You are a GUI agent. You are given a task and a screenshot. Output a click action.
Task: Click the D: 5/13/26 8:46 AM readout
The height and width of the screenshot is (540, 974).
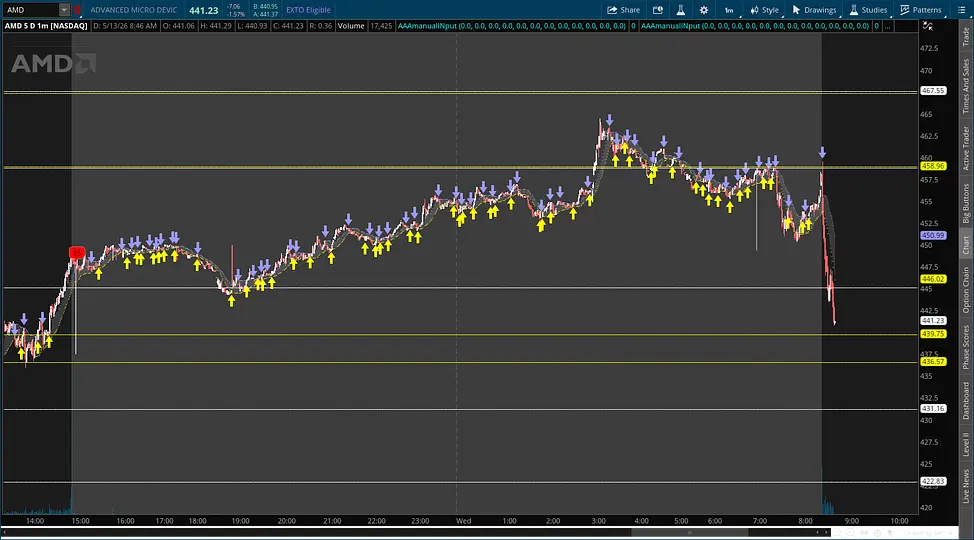(x=125, y=26)
